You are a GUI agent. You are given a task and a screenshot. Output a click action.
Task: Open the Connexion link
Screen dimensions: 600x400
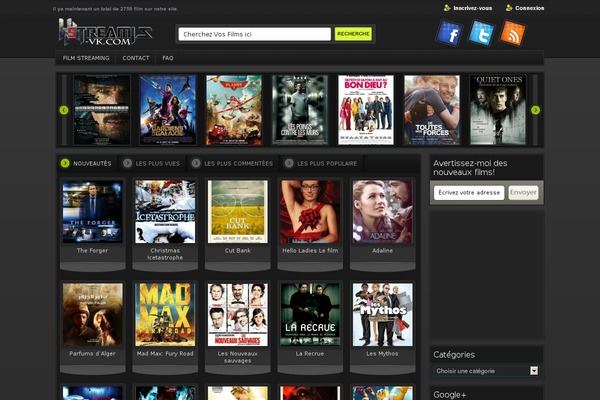pos(530,8)
